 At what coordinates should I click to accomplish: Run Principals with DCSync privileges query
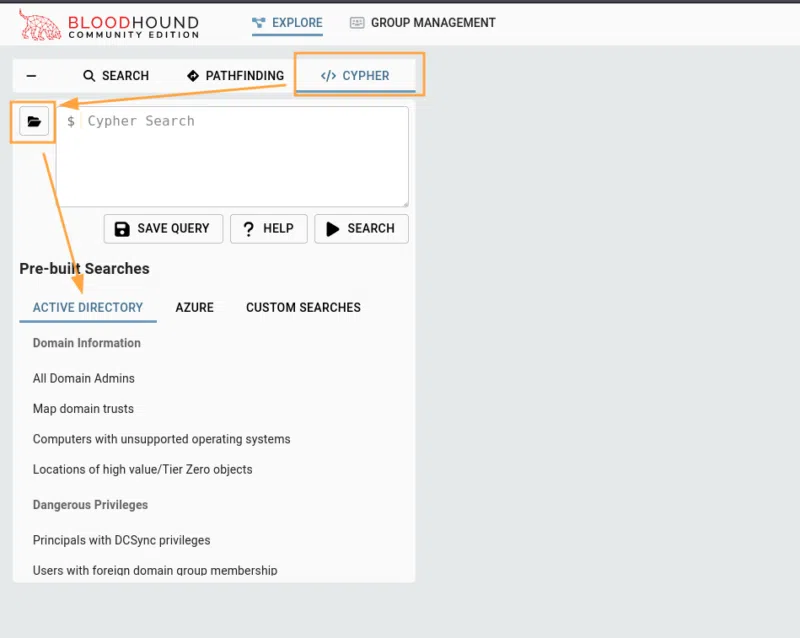point(121,540)
